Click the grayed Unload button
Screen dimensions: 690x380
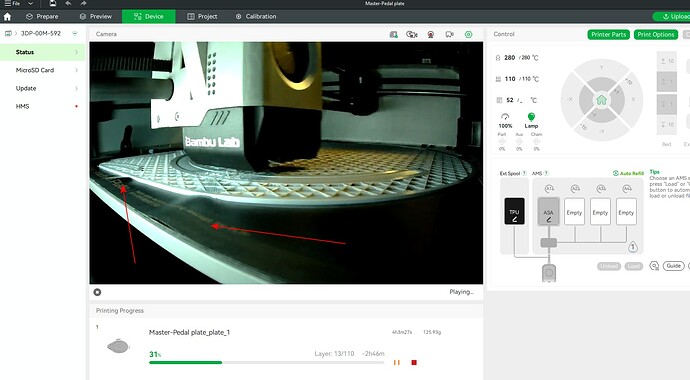pyautogui.click(x=609, y=266)
